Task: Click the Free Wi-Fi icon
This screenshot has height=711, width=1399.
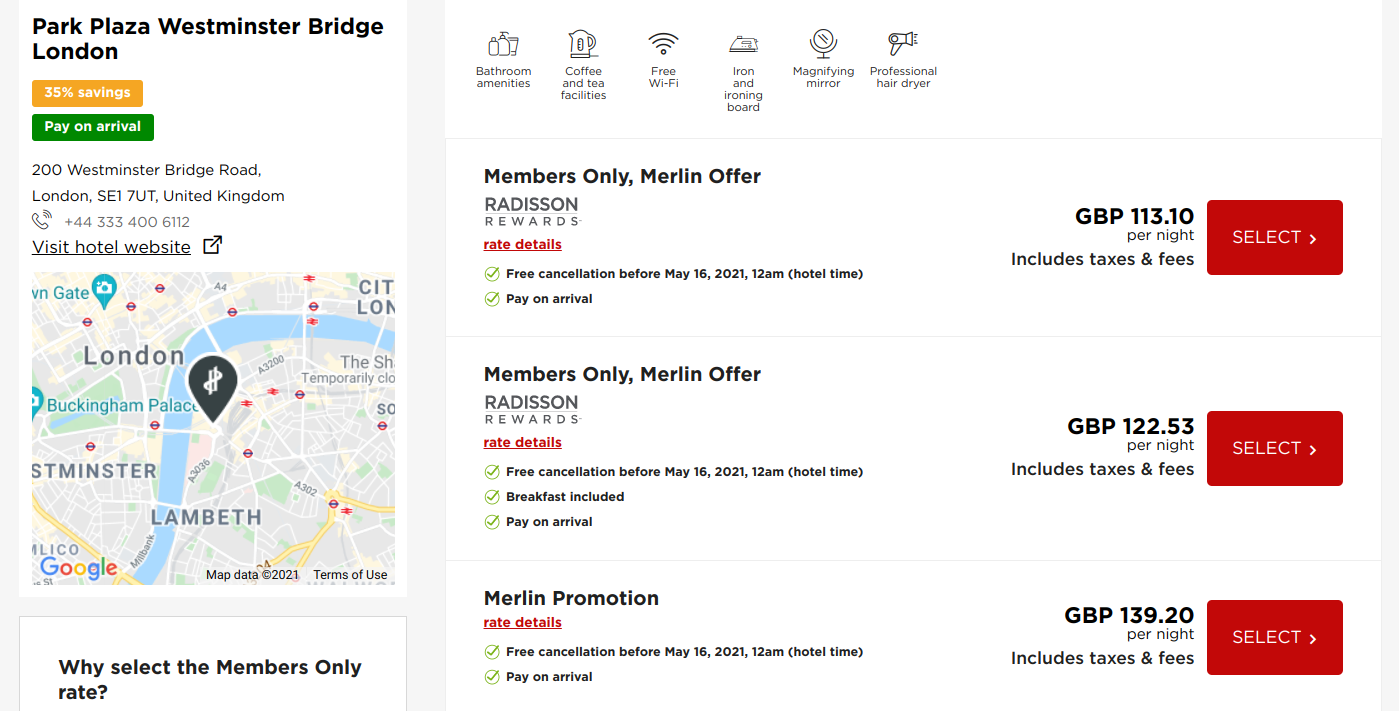Action: (x=663, y=45)
